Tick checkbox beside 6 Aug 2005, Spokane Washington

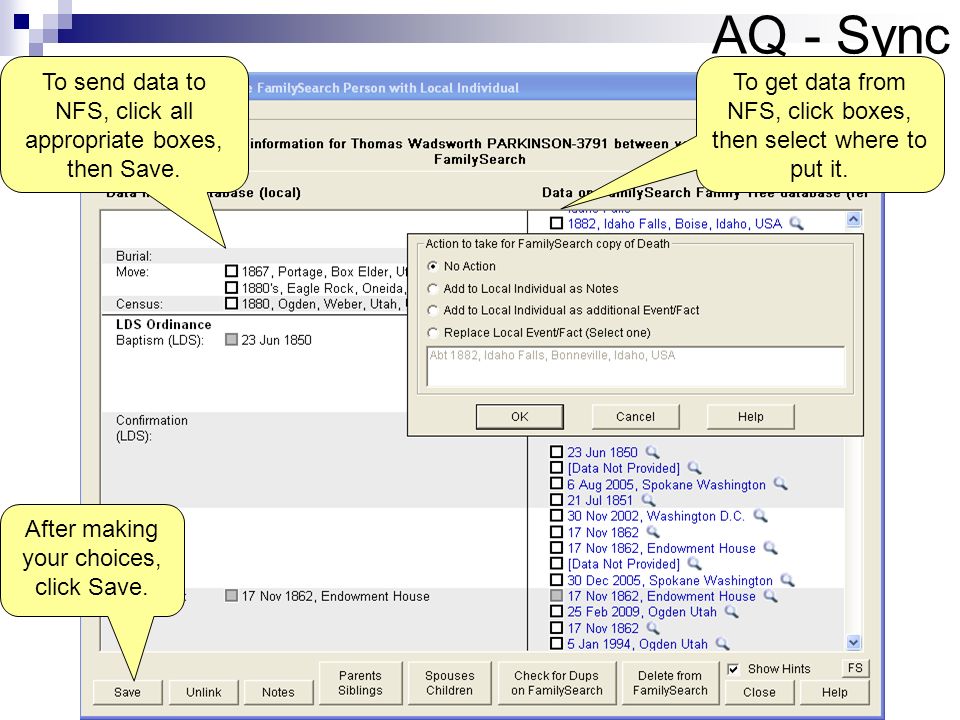tap(556, 484)
